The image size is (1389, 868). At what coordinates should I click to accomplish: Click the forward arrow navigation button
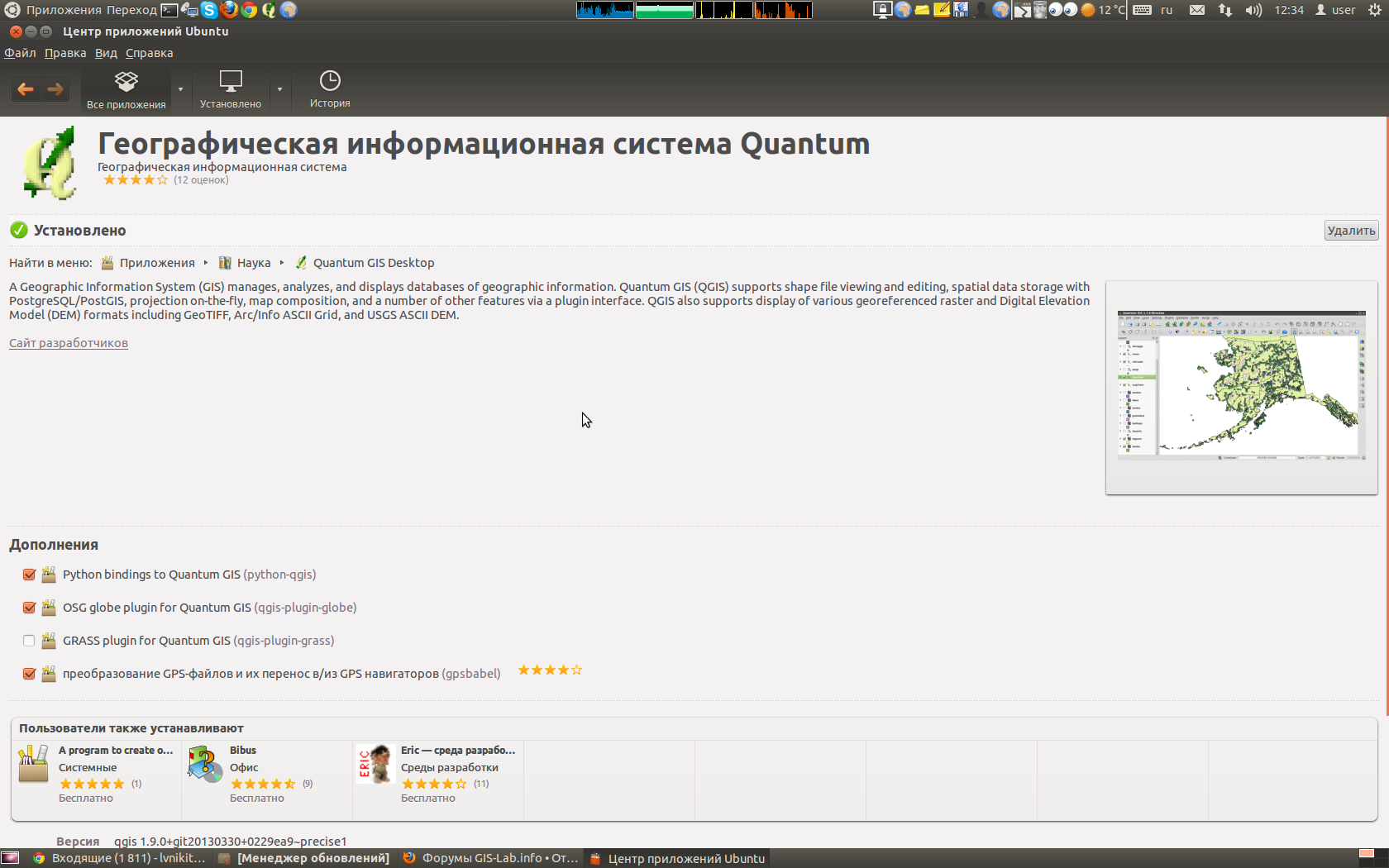pyautogui.click(x=55, y=89)
